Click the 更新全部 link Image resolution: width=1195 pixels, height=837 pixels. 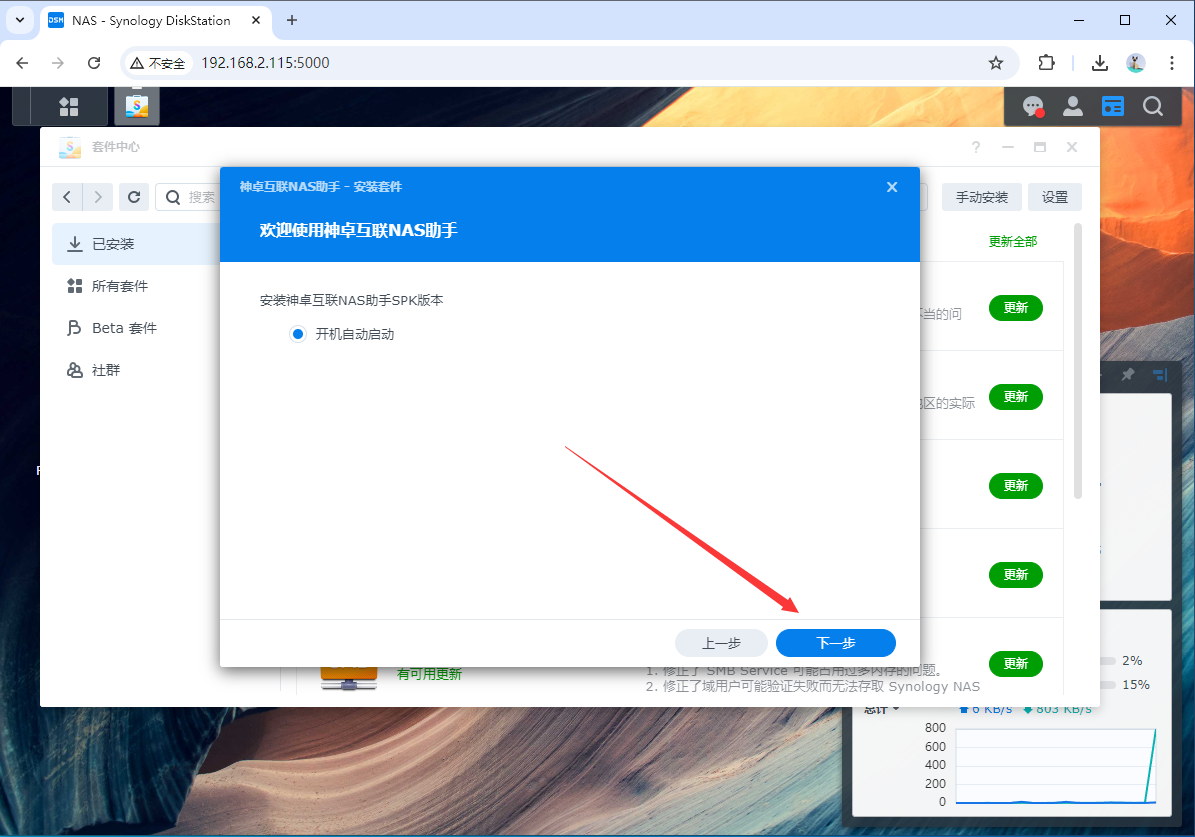(1012, 241)
